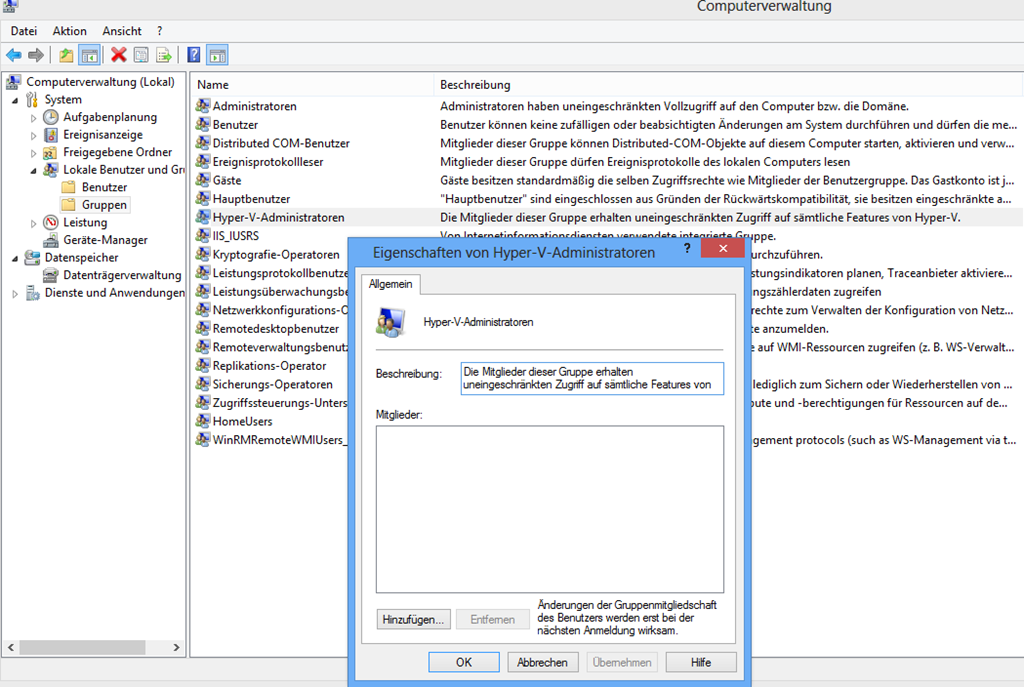The height and width of the screenshot is (687, 1024).
Task: Open Datenträgerverwaltung in the tree
Action: coord(121,276)
